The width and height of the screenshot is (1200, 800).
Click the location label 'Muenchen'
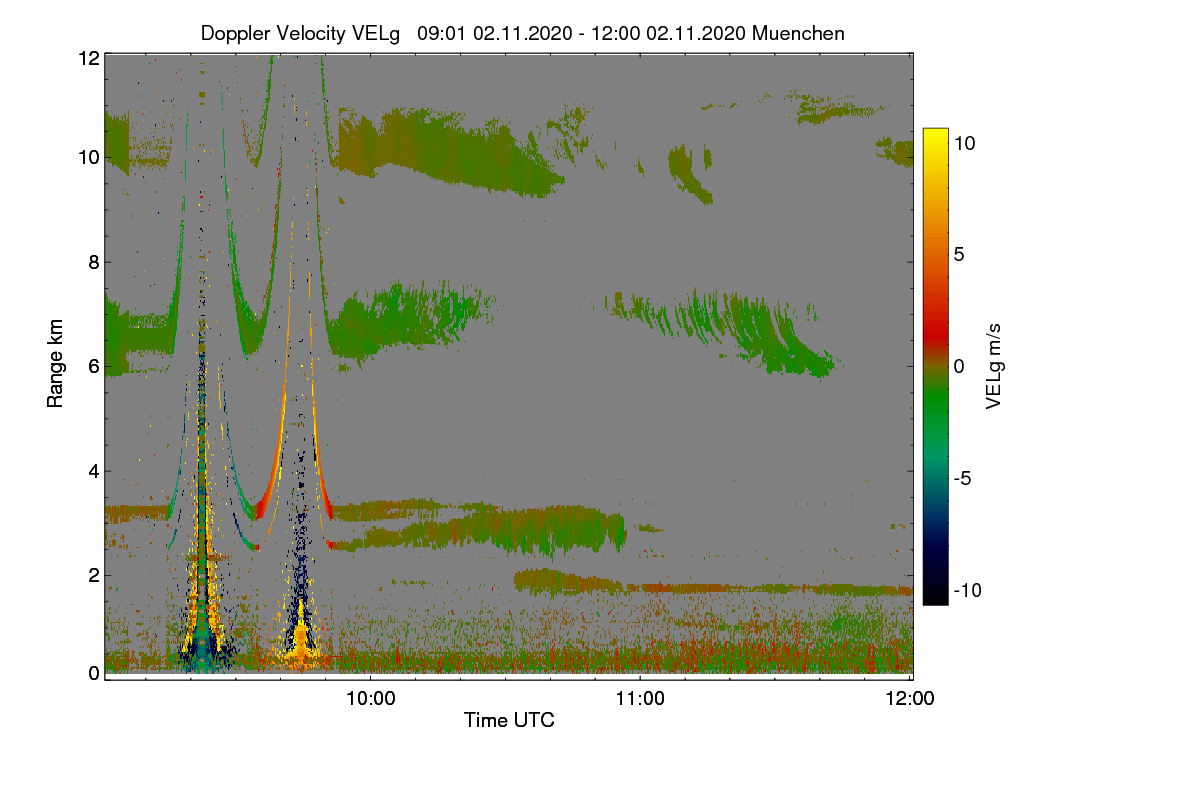(798, 33)
